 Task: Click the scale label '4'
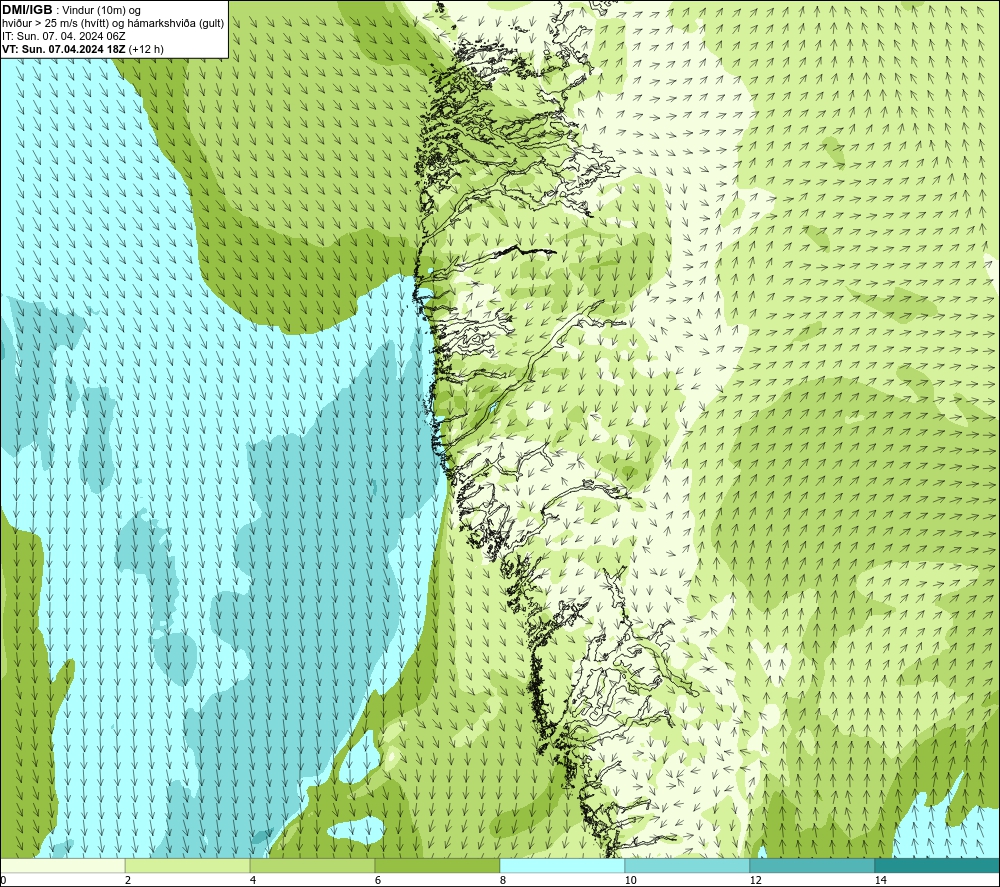(253, 880)
